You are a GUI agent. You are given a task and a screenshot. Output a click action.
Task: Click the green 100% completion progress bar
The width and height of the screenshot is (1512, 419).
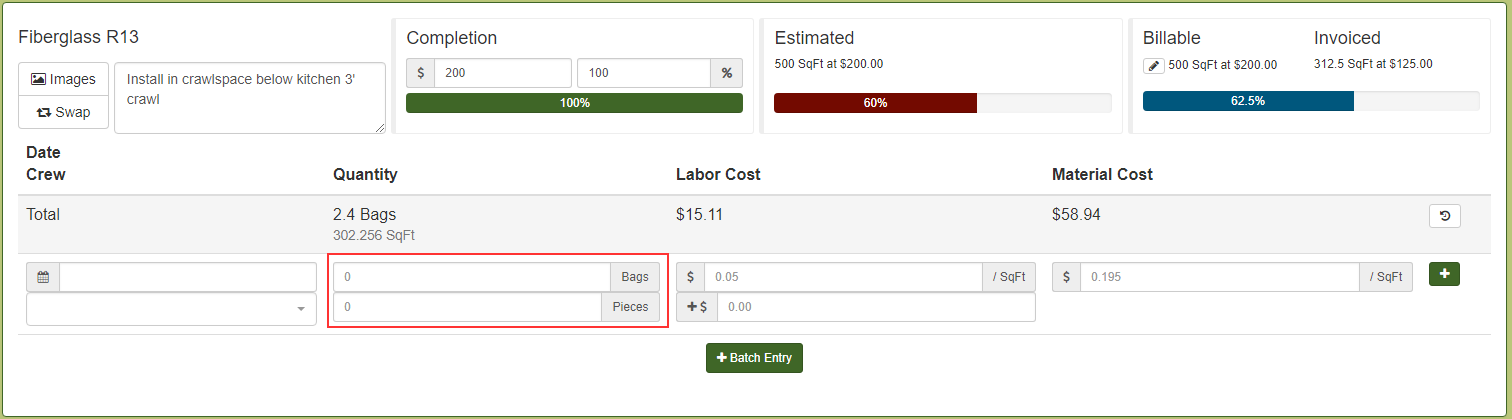574,103
